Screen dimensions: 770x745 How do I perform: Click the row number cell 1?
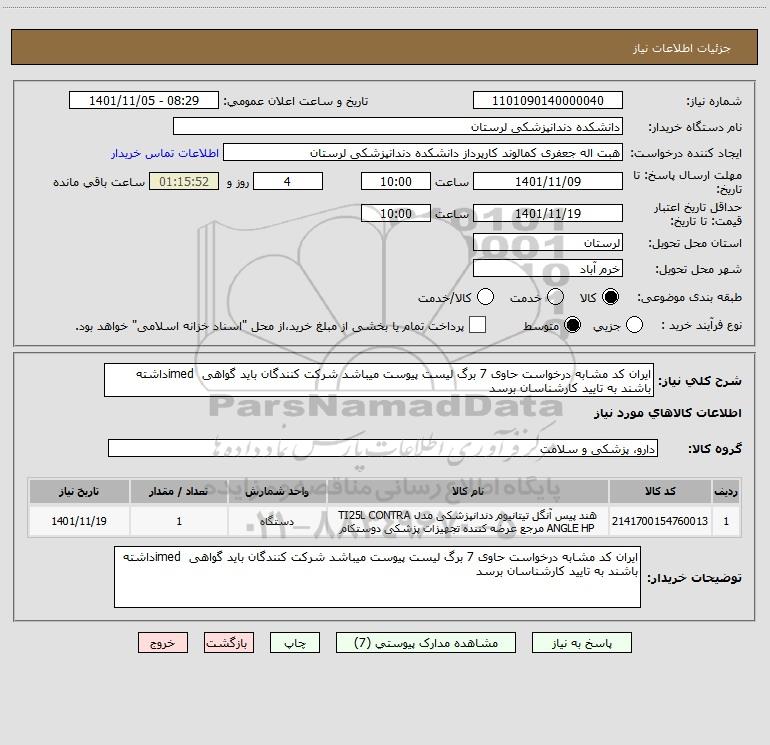coord(726,521)
